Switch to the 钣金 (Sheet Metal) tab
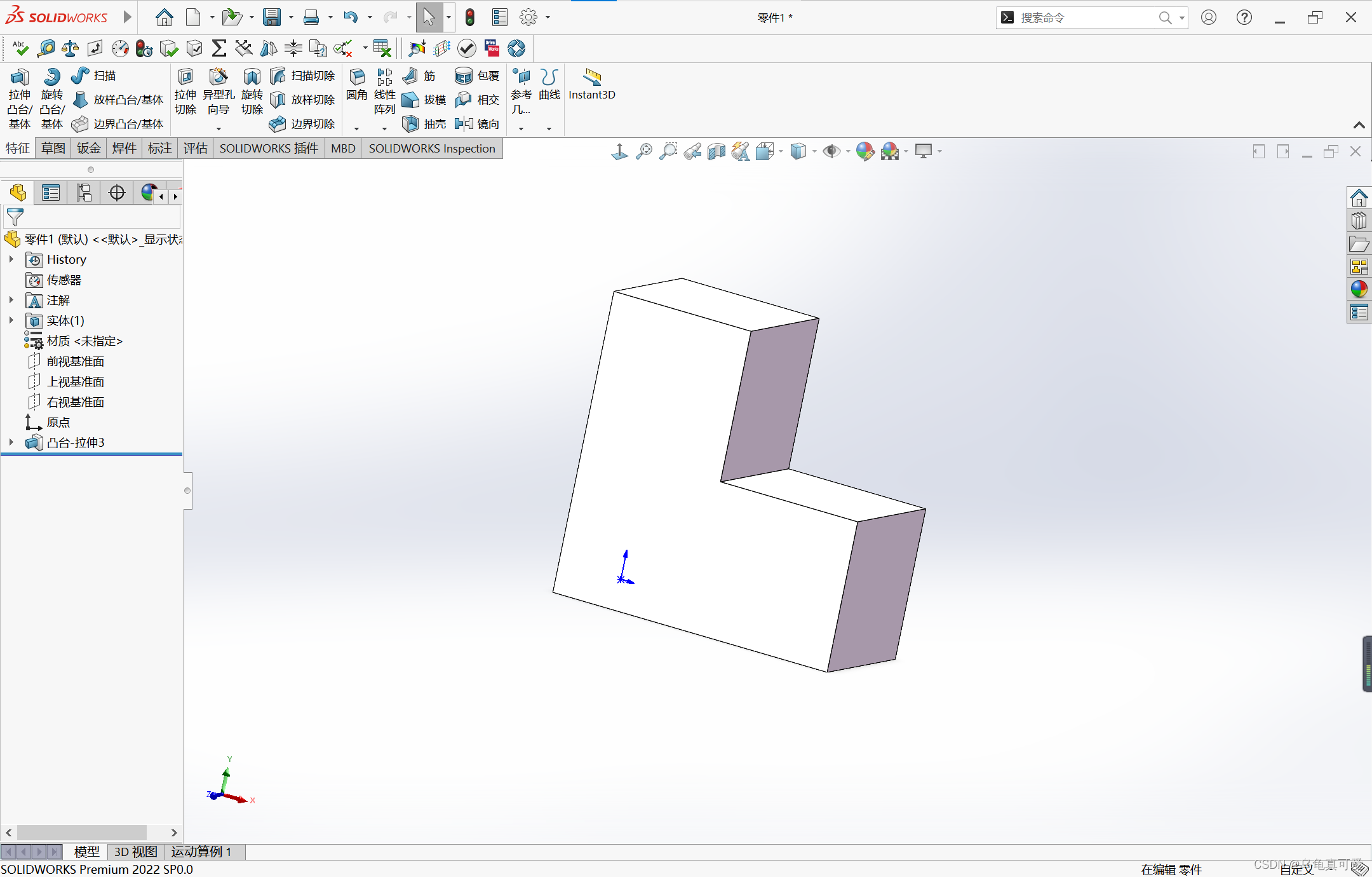This screenshot has height=877, width=1372. (x=89, y=148)
